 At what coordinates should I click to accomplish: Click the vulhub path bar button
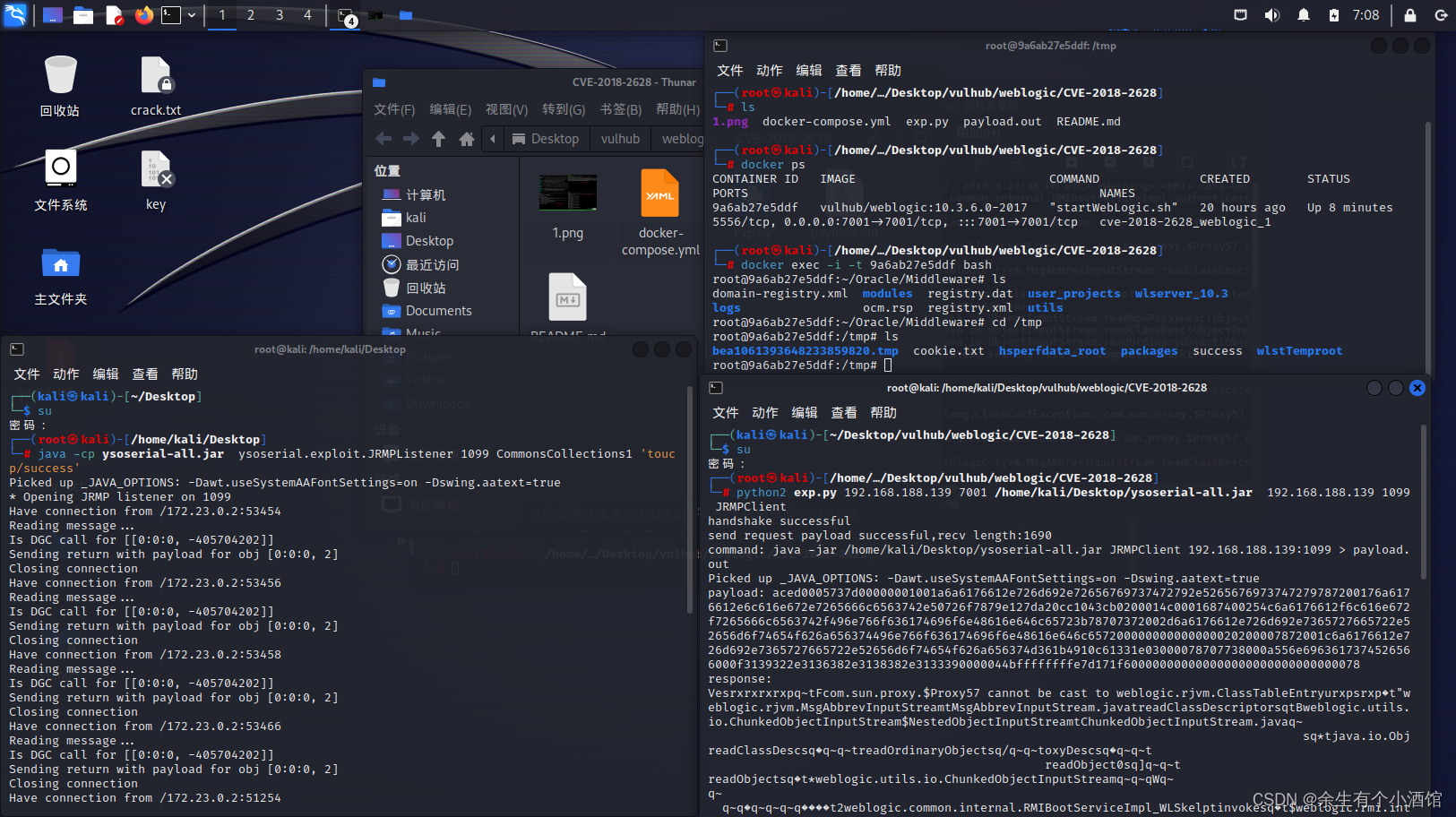click(620, 139)
